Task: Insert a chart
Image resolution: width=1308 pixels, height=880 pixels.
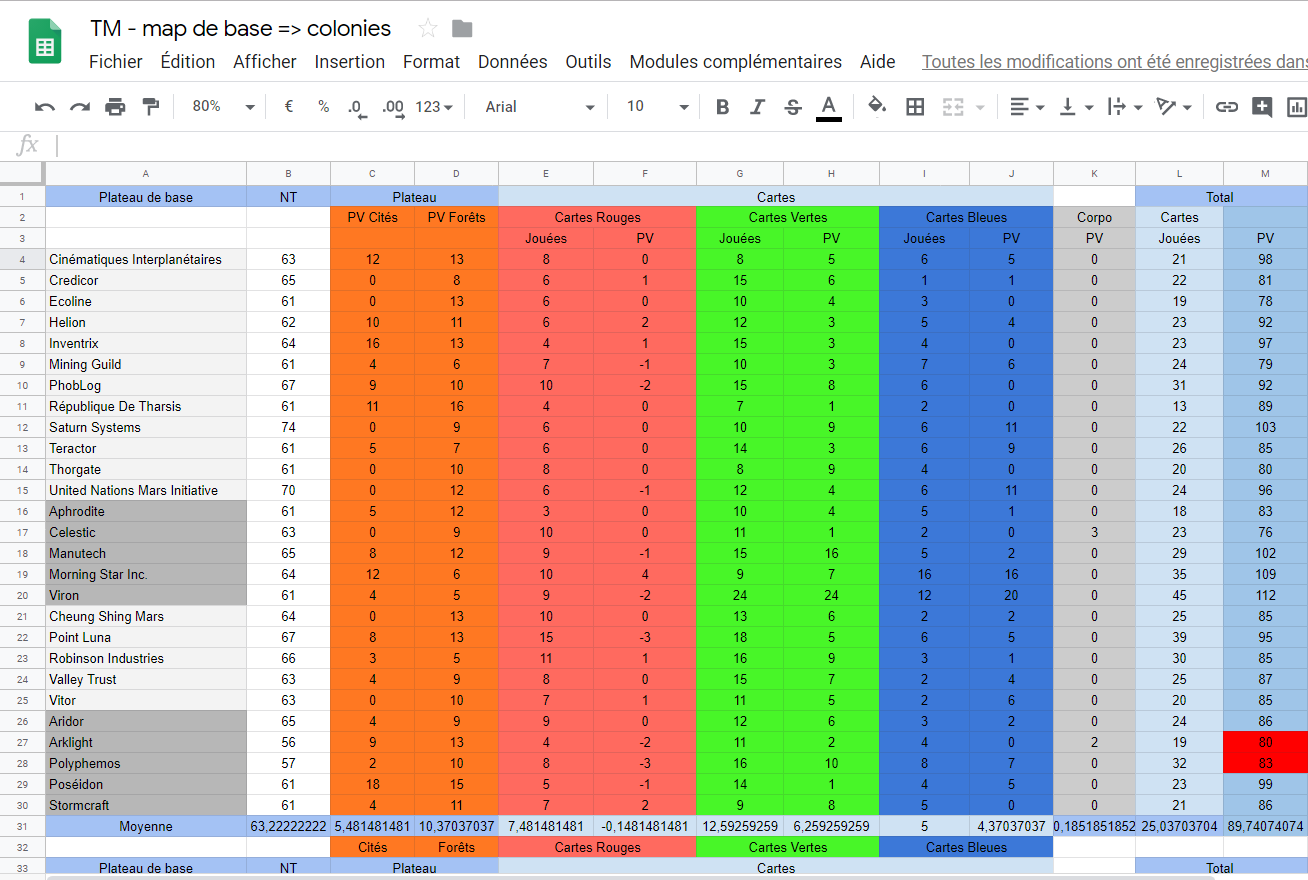Action: [x=1297, y=107]
